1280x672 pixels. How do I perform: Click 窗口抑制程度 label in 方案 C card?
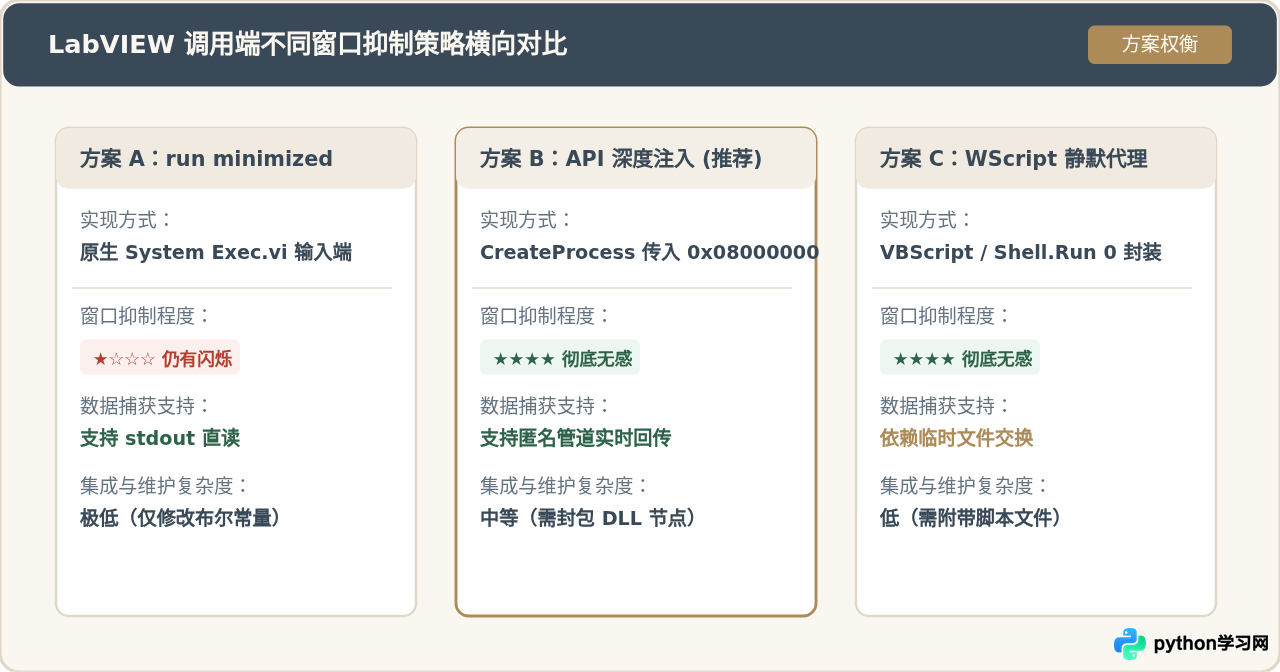click(946, 316)
